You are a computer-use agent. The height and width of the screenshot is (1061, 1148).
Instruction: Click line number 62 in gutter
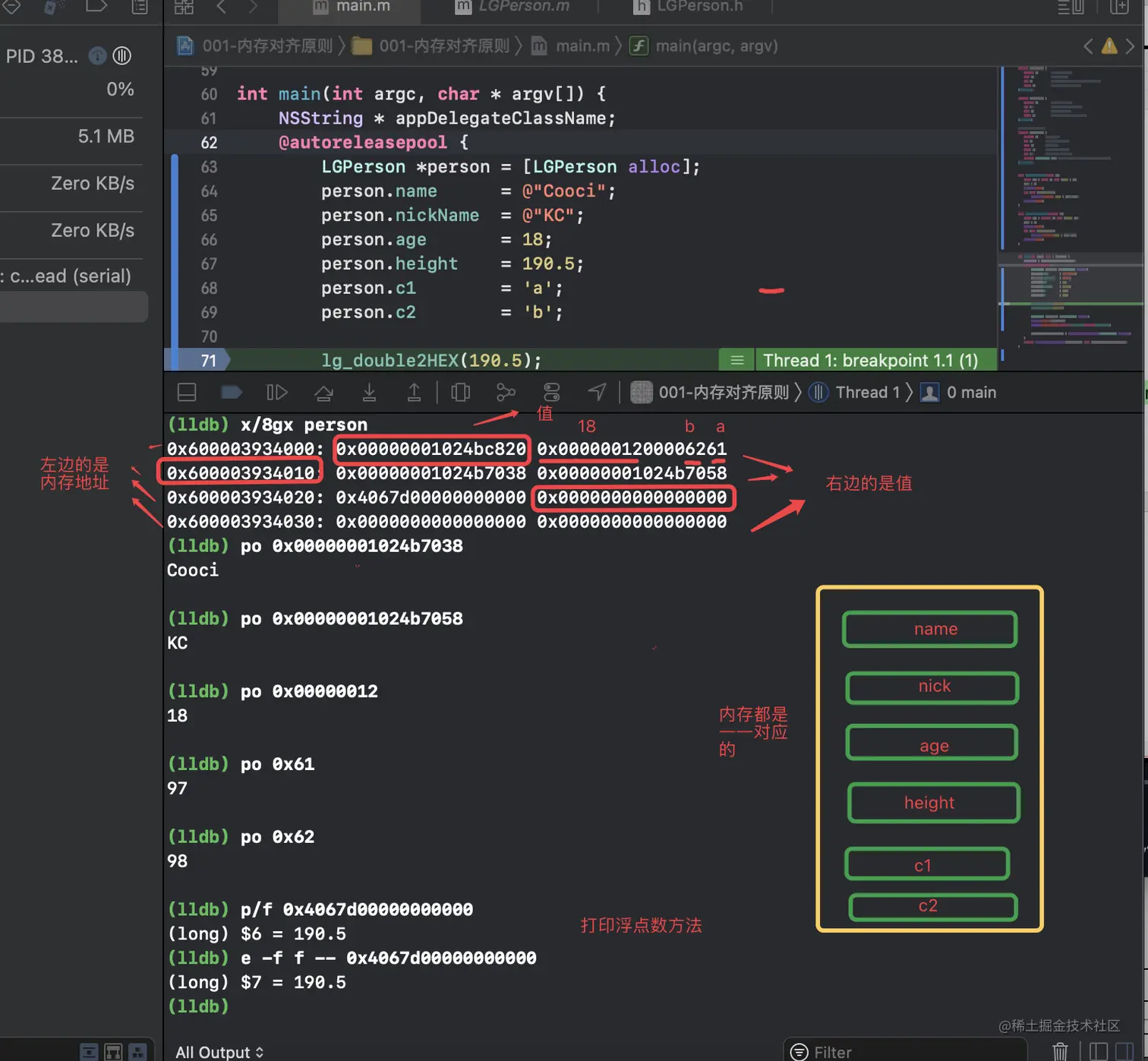209,143
